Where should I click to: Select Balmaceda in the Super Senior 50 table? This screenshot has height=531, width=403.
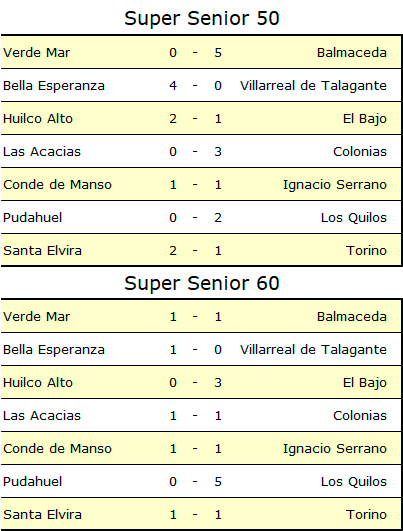[x=352, y=52]
